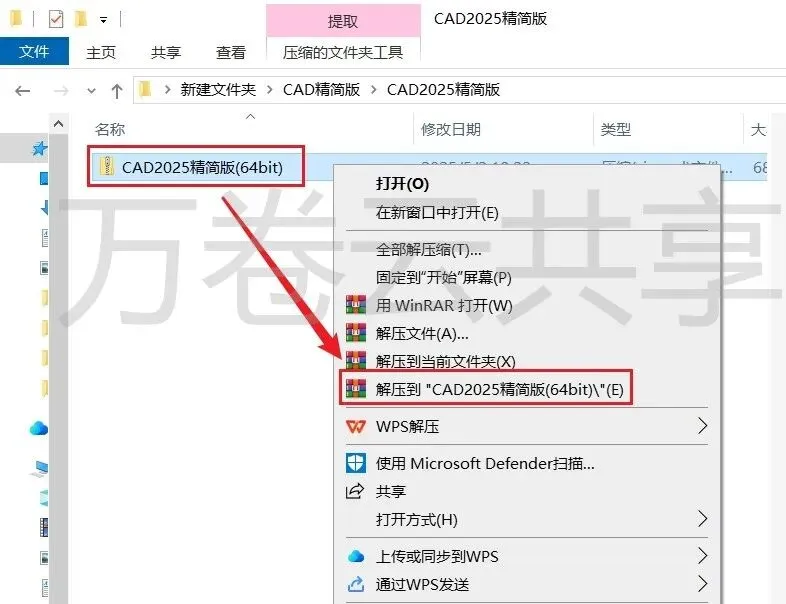Expand the chevron after 新建文件夹 breadcrumb
Viewport: 786px width, 604px height.
click(270, 90)
